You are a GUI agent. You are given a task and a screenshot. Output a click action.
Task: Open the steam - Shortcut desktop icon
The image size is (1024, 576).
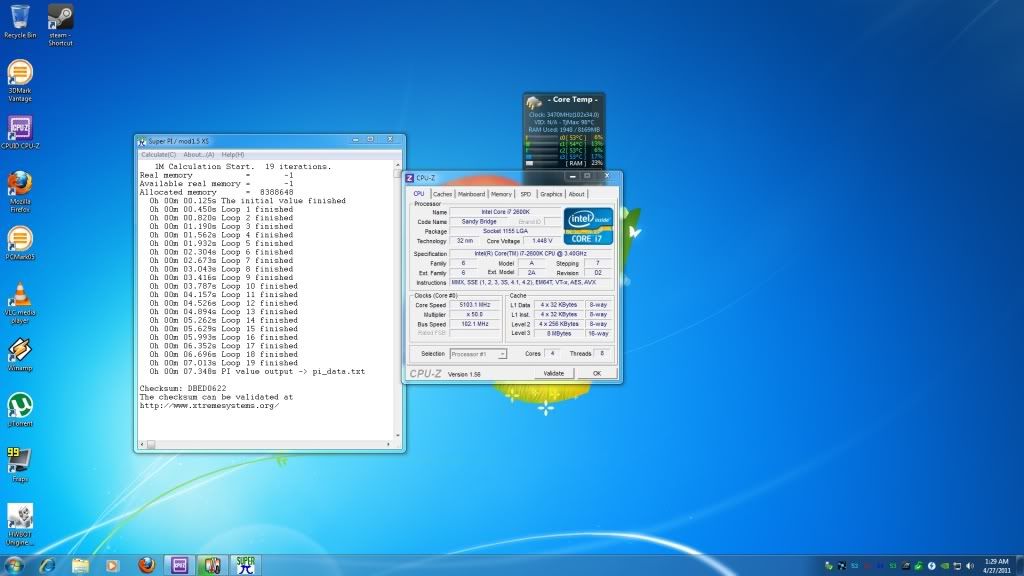coord(60,25)
